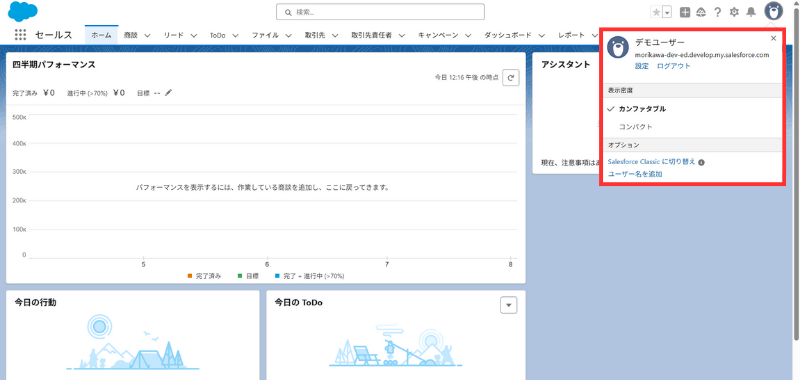
Task: Click the user avatar in header
Action: click(773, 11)
